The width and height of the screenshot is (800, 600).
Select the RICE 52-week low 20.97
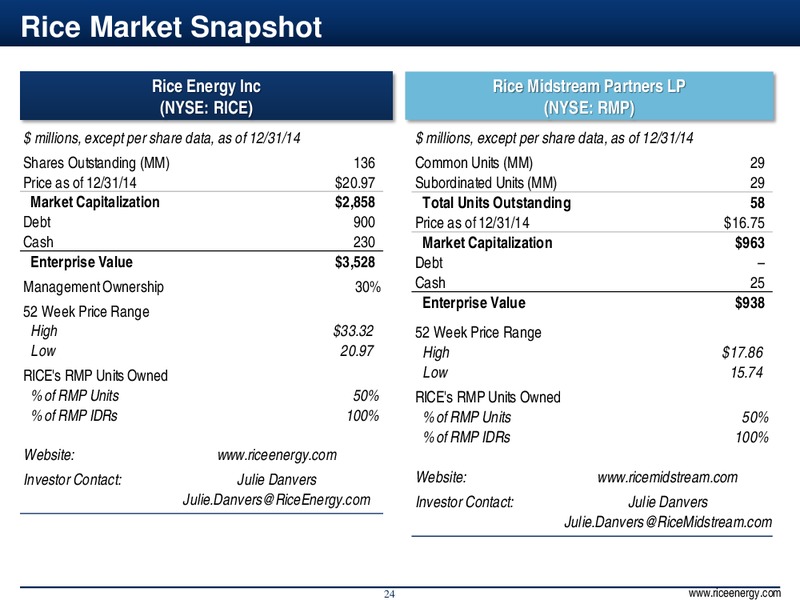(357, 351)
